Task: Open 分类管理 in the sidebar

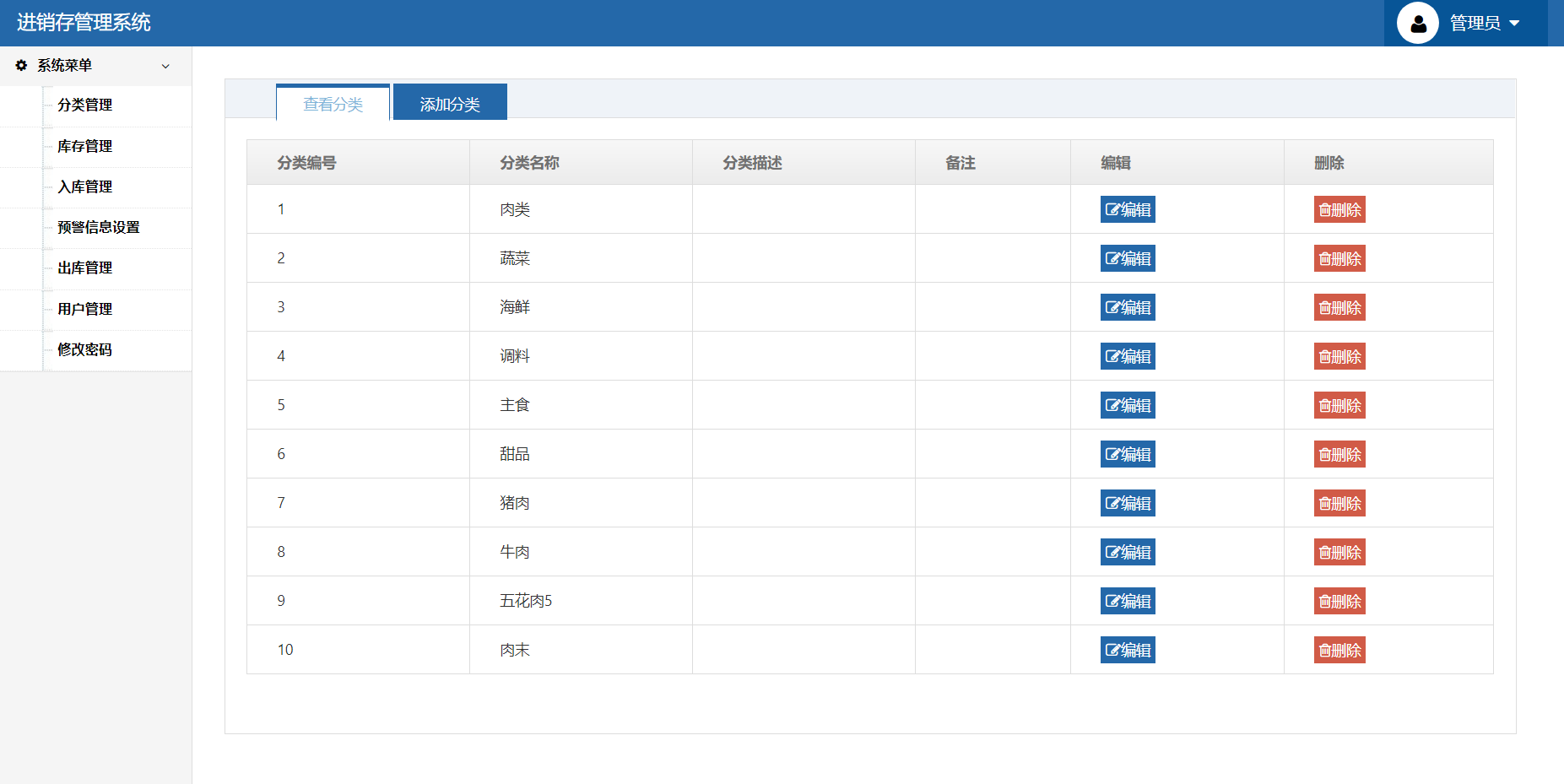Action: tap(84, 105)
